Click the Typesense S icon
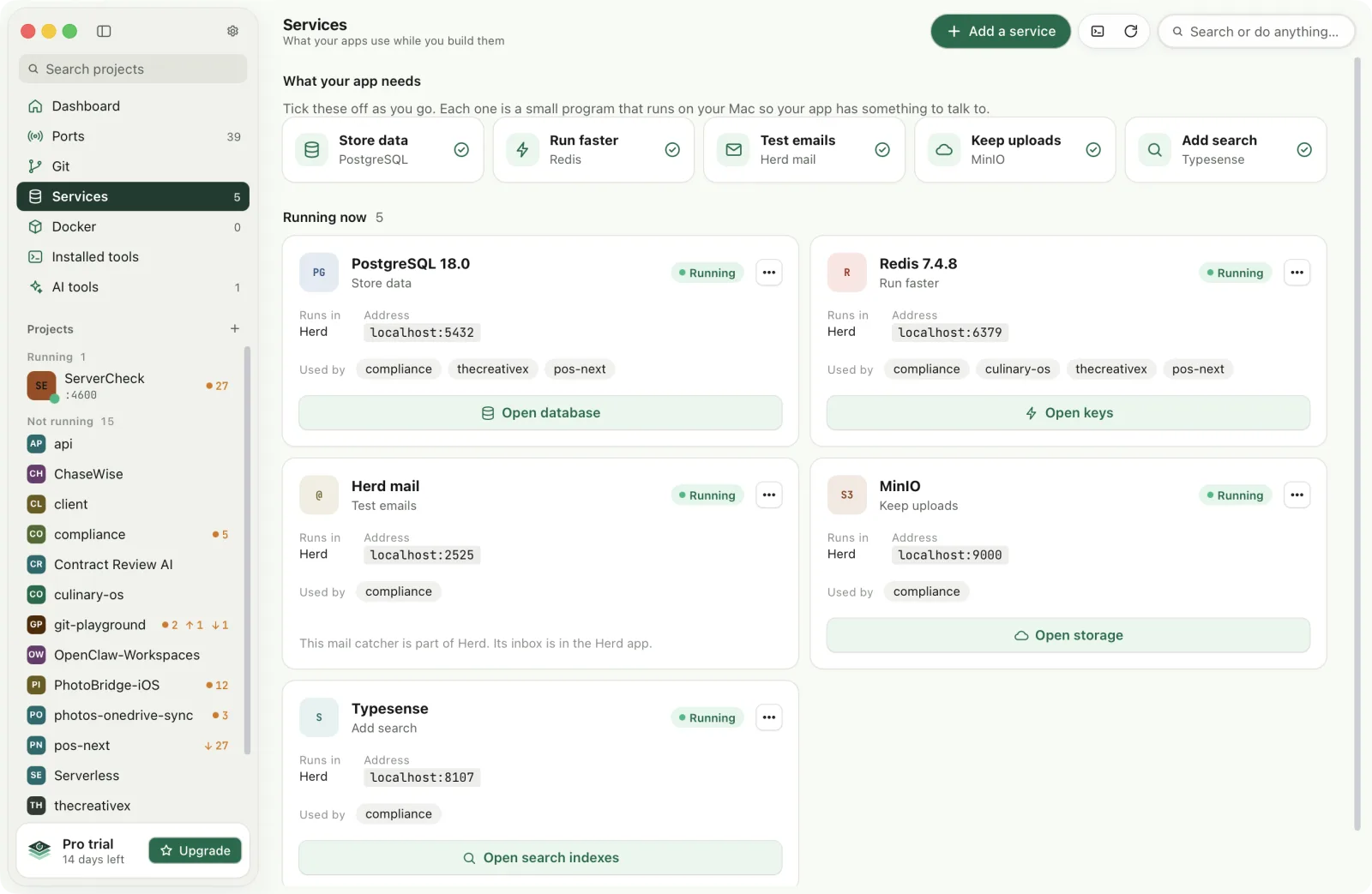This screenshot has height=894, width=1372. (x=319, y=717)
